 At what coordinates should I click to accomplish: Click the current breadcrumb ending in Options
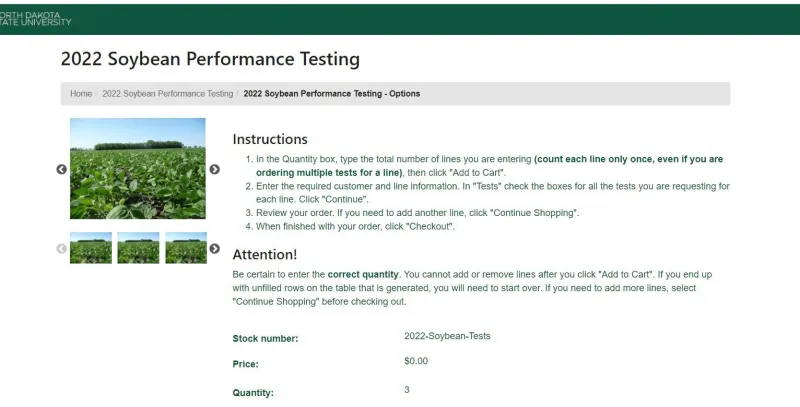[331, 94]
